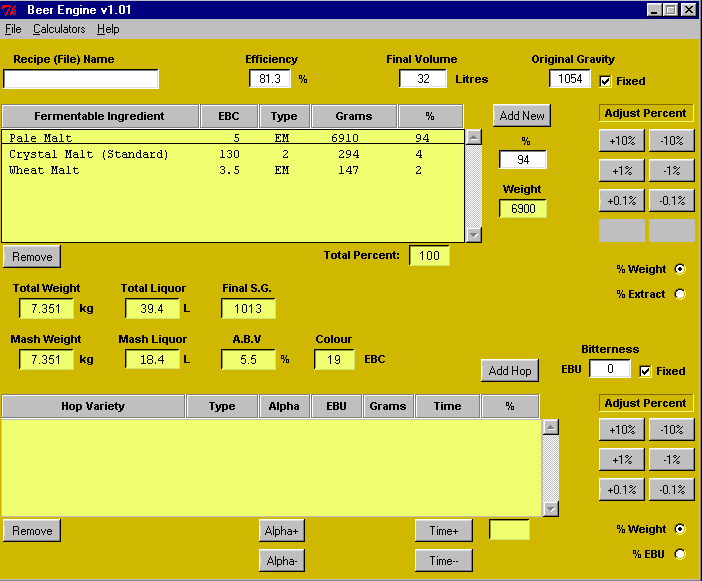This screenshot has height=581, width=702.
Task: Click the hops Alpha column header
Action: (284, 406)
